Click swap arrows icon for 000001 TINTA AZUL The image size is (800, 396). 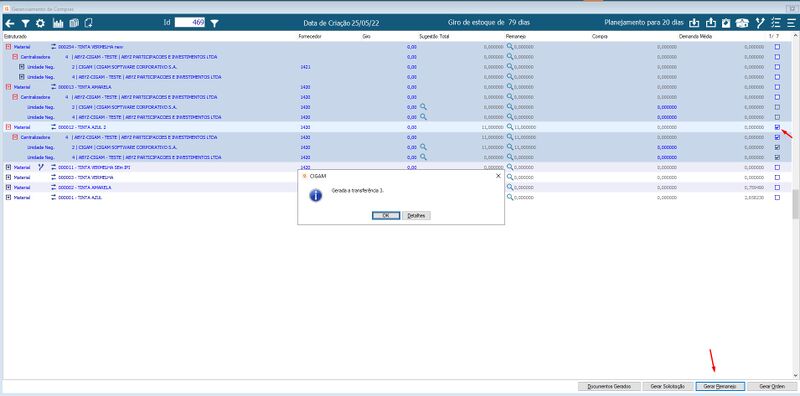click(x=54, y=197)
